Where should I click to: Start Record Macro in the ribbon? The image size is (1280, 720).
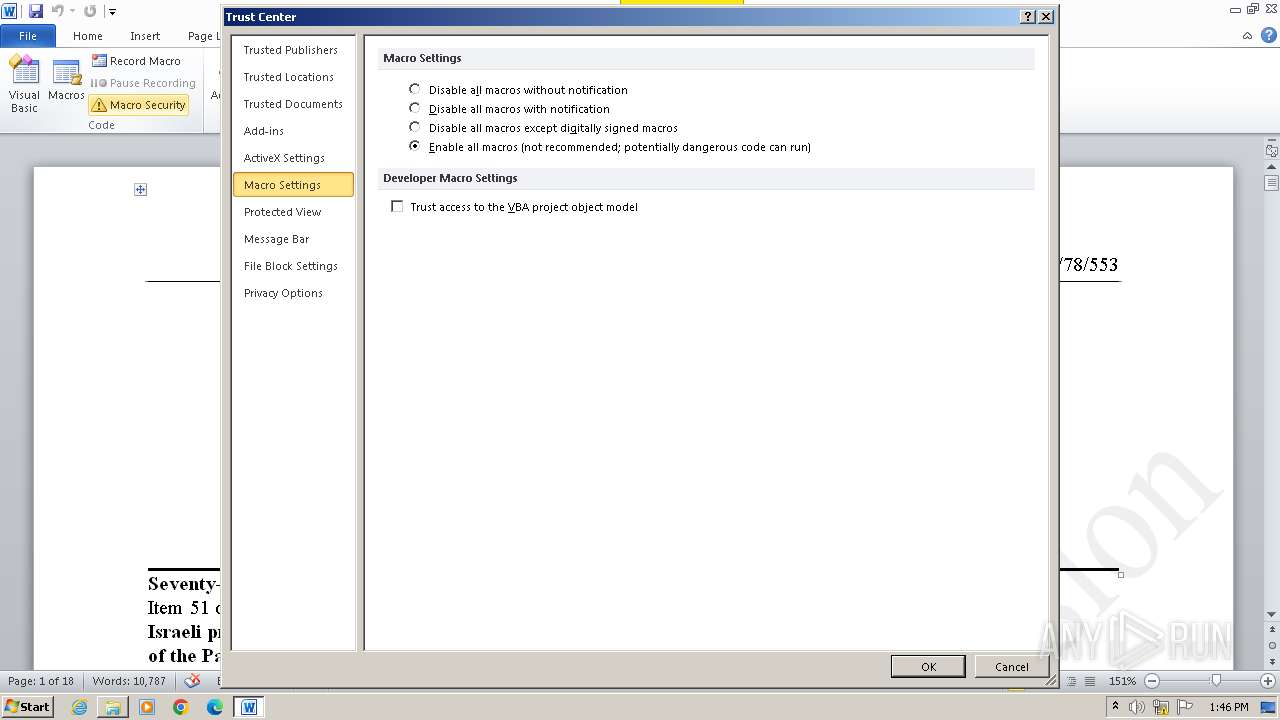click(x=137, y=61)
